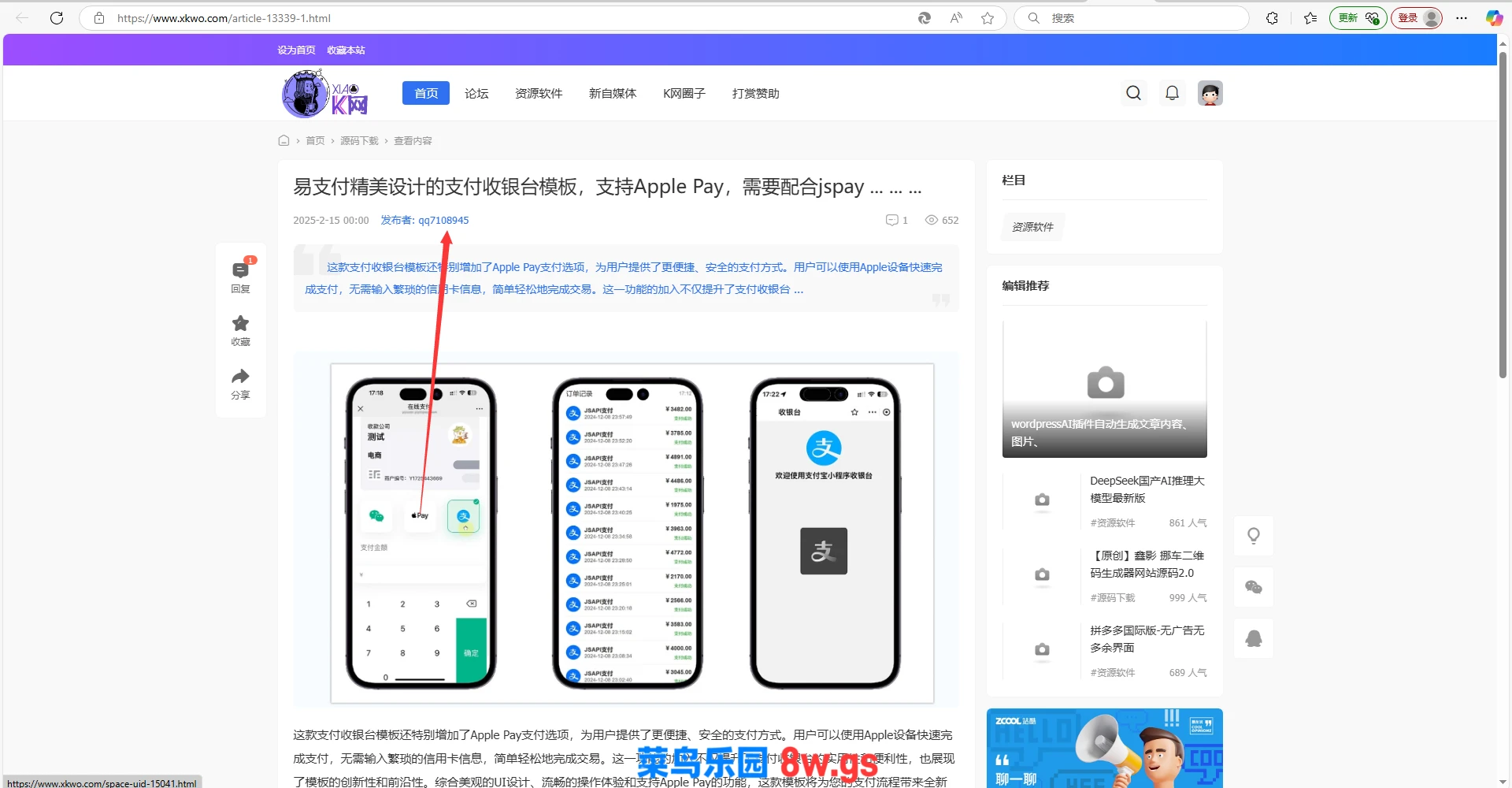
Task: Click the browser translate icon in the address bar
Action: click(x=925, y=17)
